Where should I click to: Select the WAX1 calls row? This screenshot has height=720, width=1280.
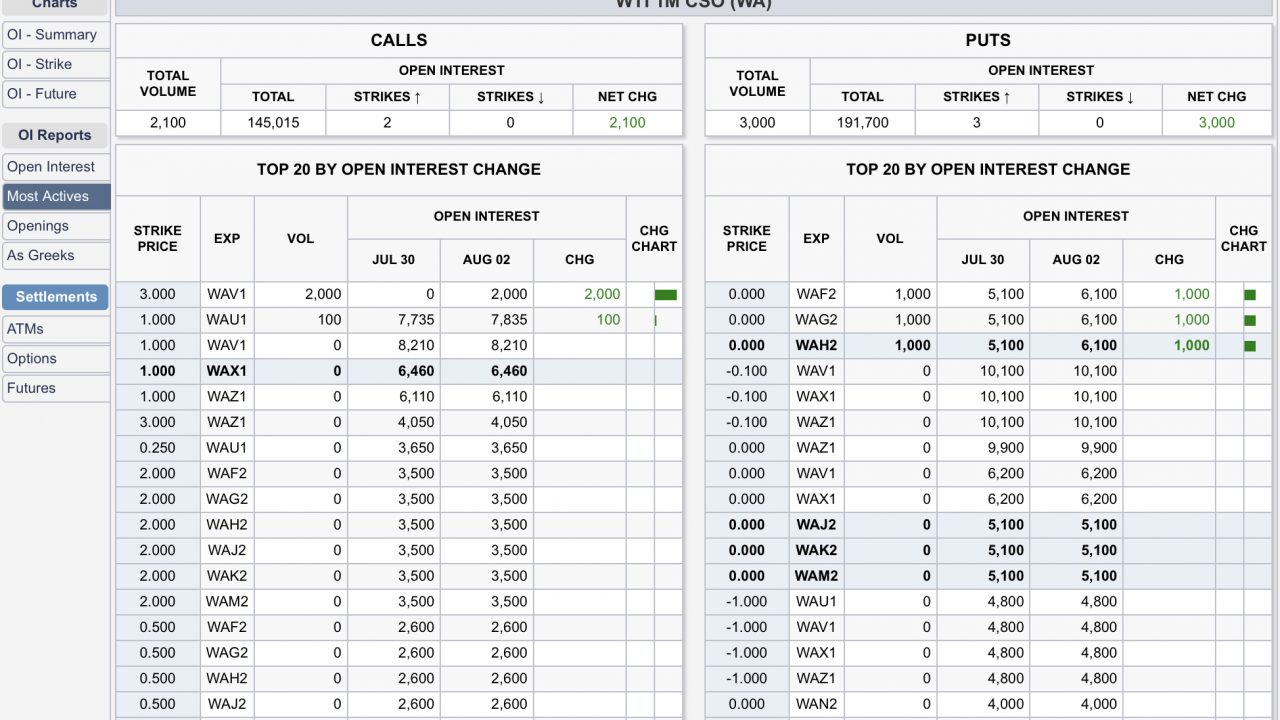coord(227,371)
